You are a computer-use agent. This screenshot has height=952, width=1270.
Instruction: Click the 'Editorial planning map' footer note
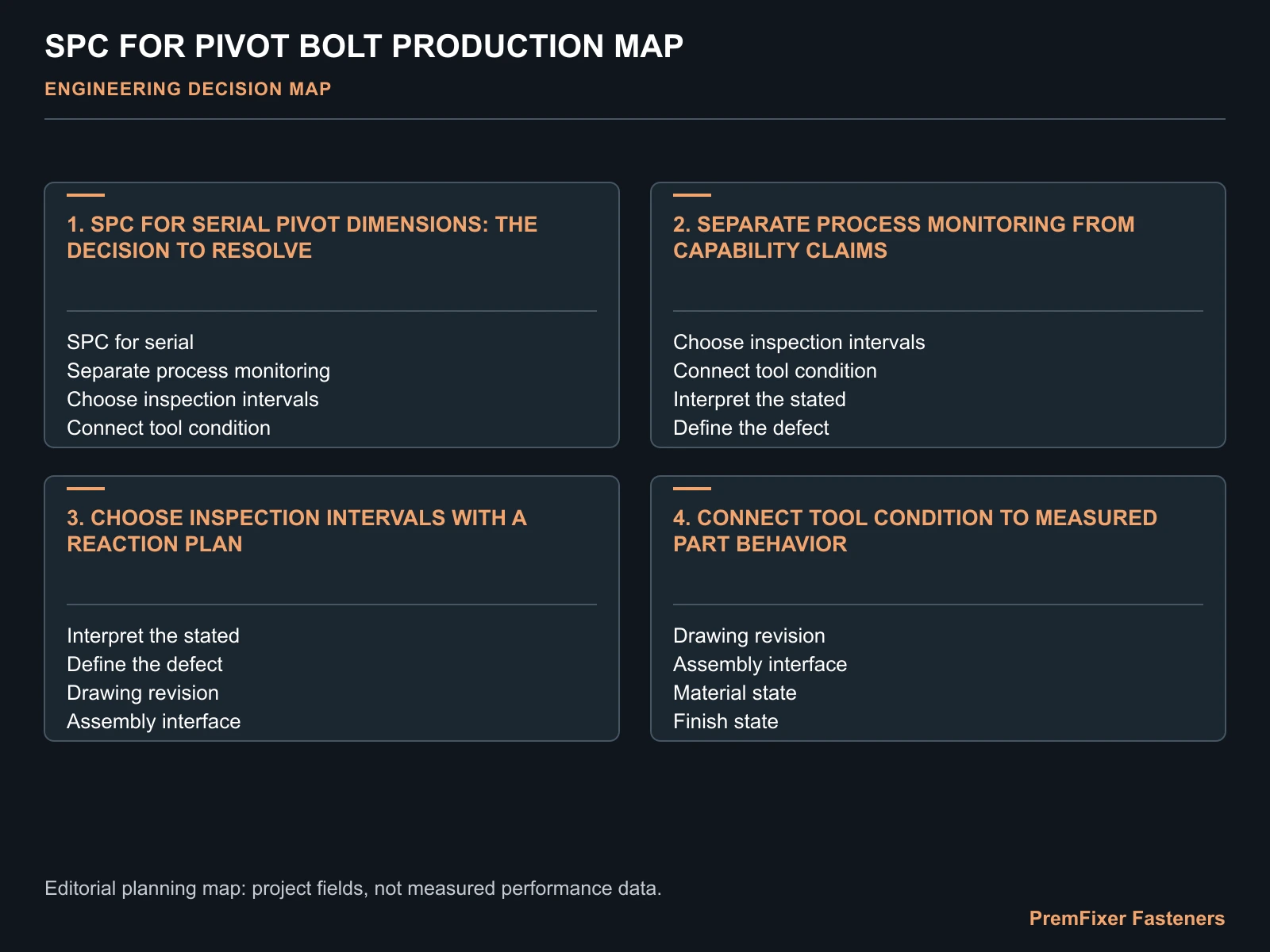coord(353,888)
